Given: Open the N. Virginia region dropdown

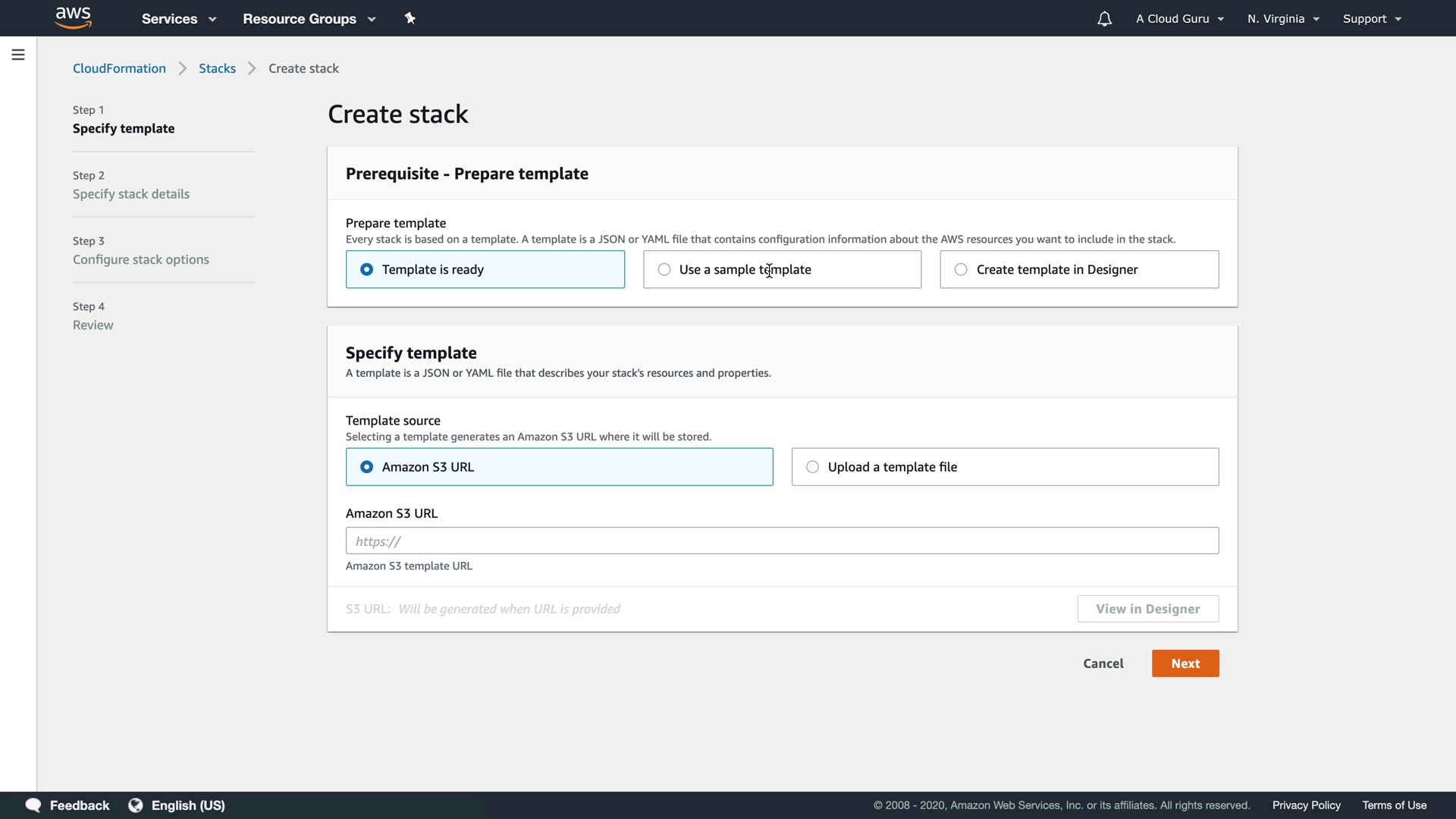Looking at the screenshot, I should point(1283,19).
